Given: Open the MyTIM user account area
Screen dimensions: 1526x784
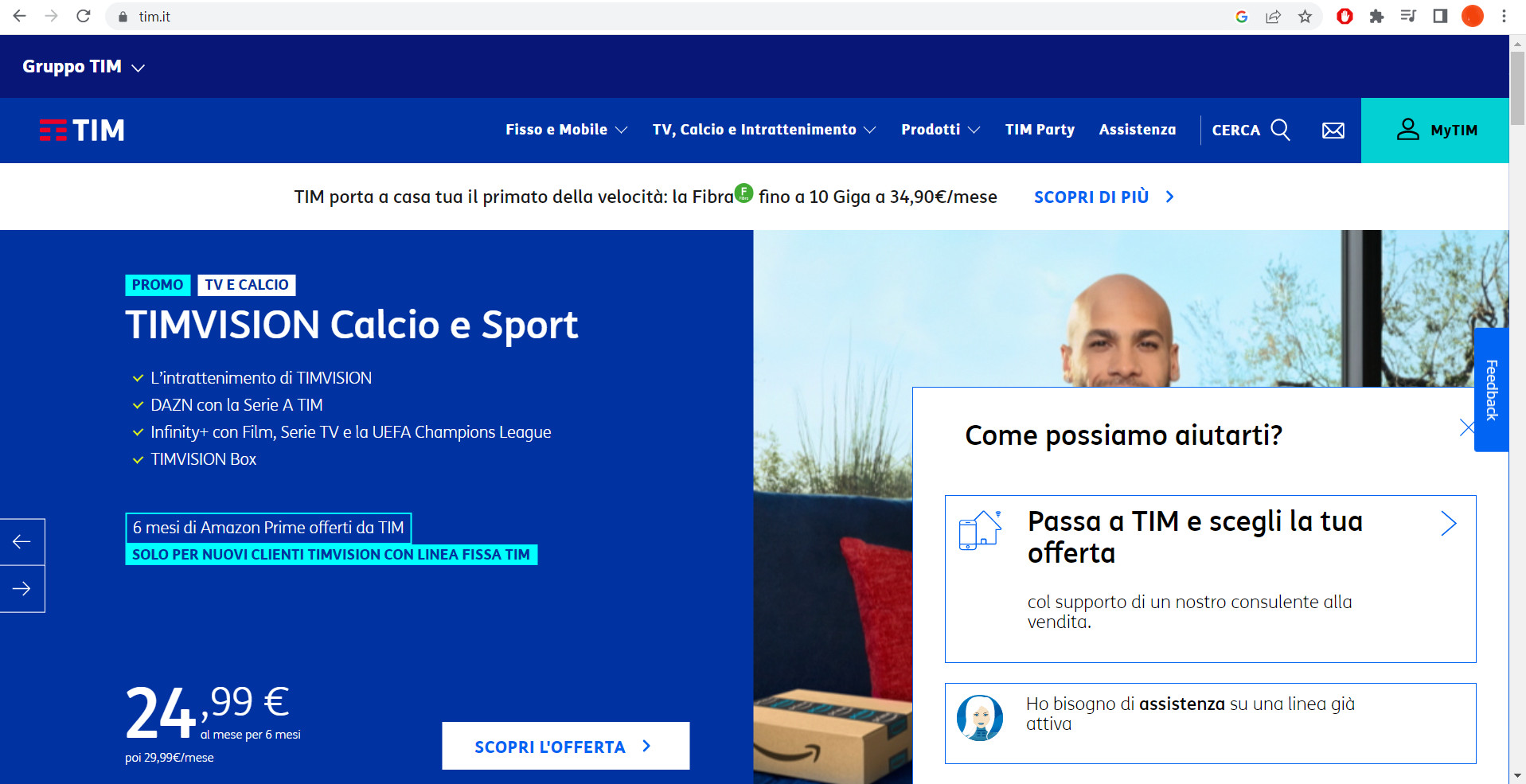Looking at the screenshot, I should [1435, 131].
